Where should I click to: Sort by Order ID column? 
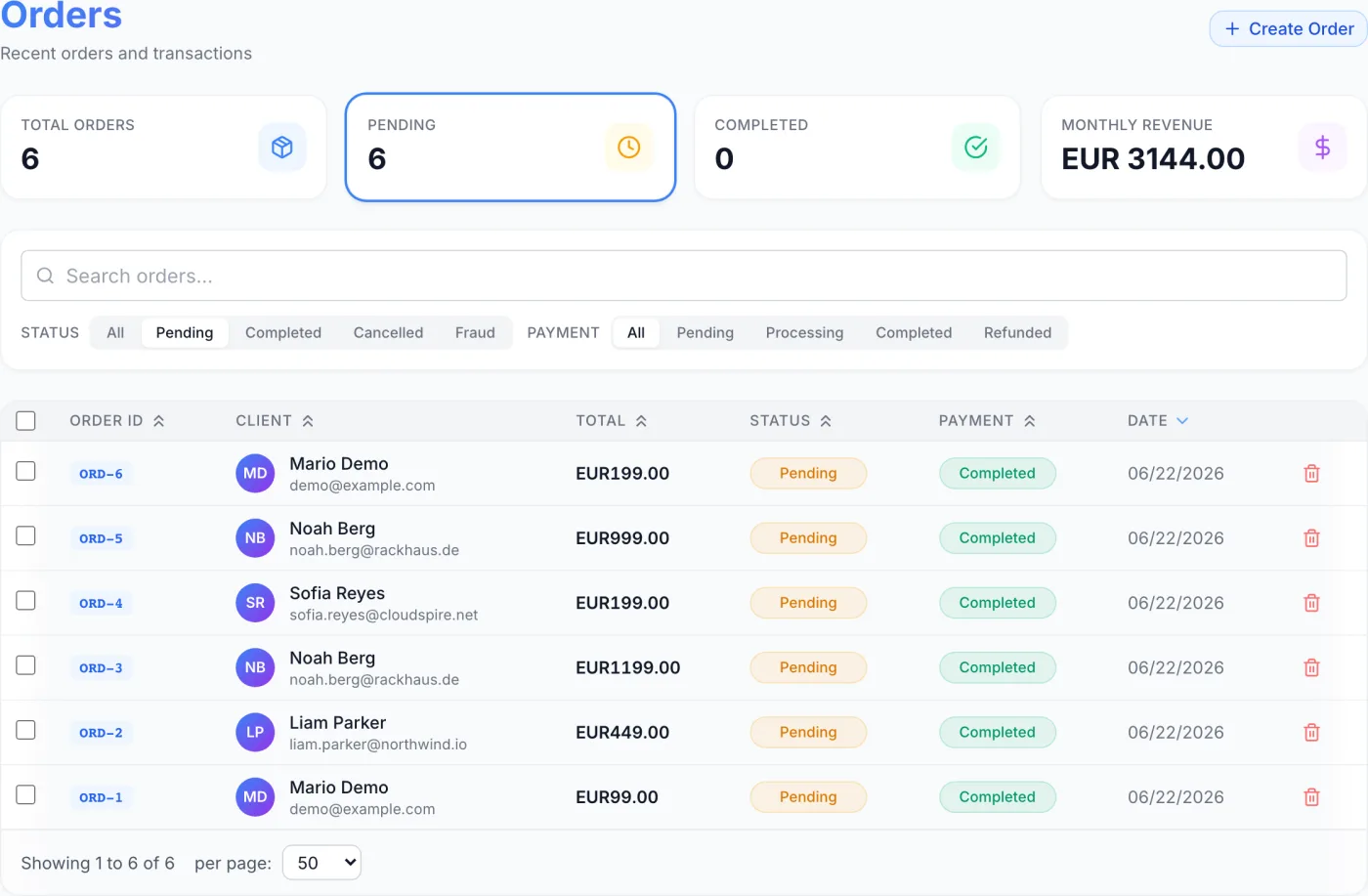(117, 421)
